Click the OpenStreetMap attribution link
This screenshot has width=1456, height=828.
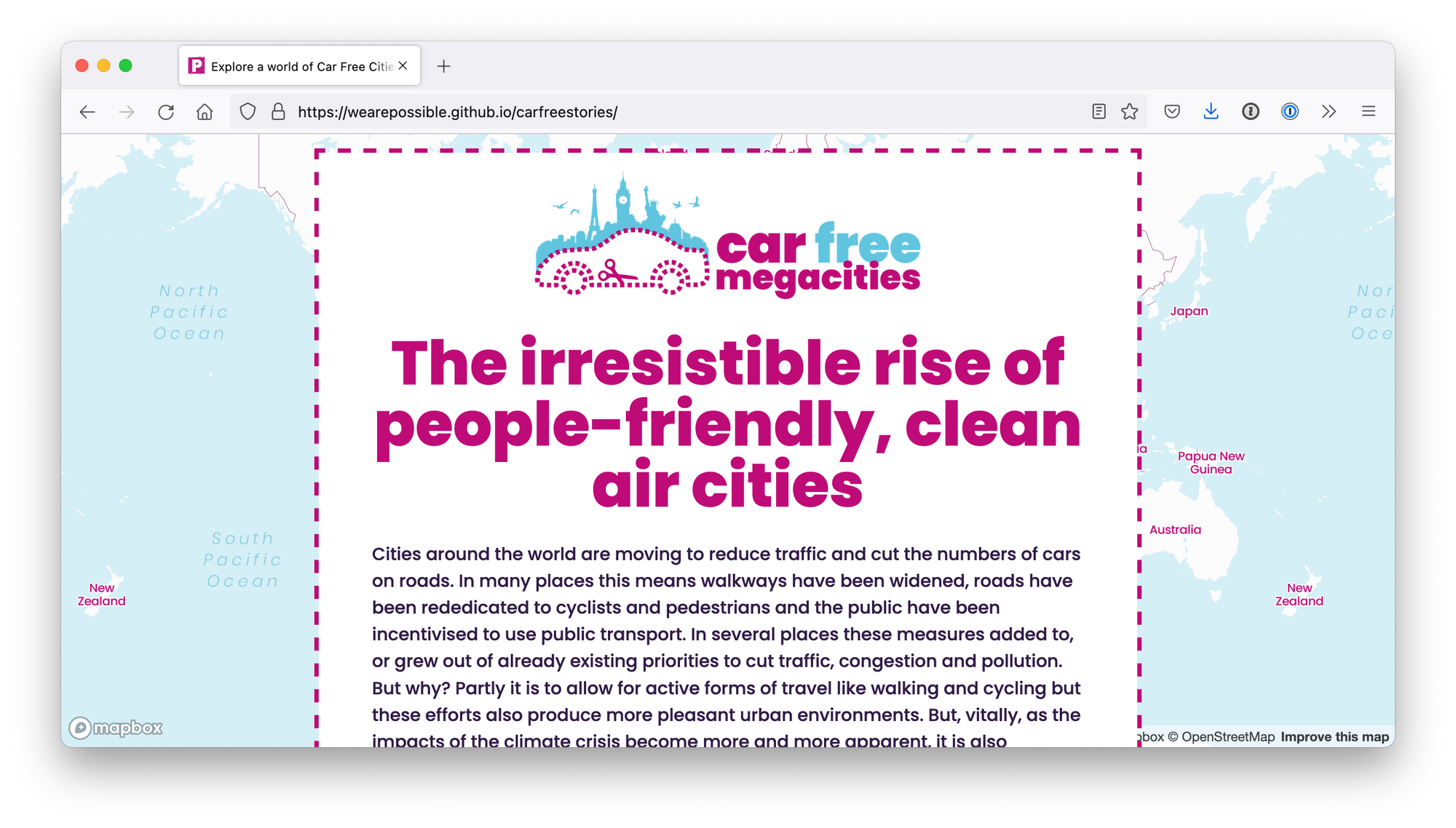(1227, 737)
